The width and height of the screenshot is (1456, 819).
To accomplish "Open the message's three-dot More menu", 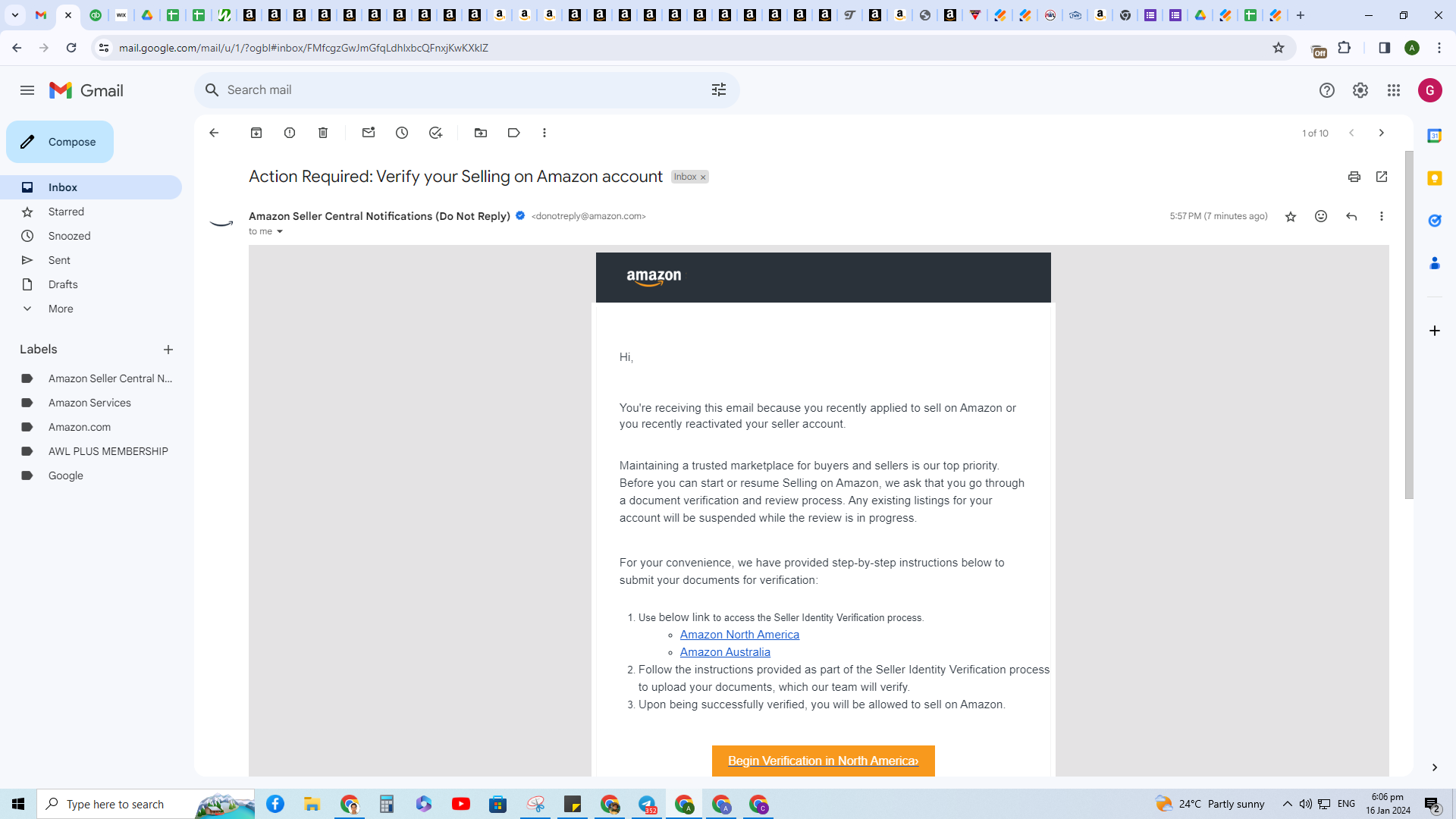I will [1382, 217].
